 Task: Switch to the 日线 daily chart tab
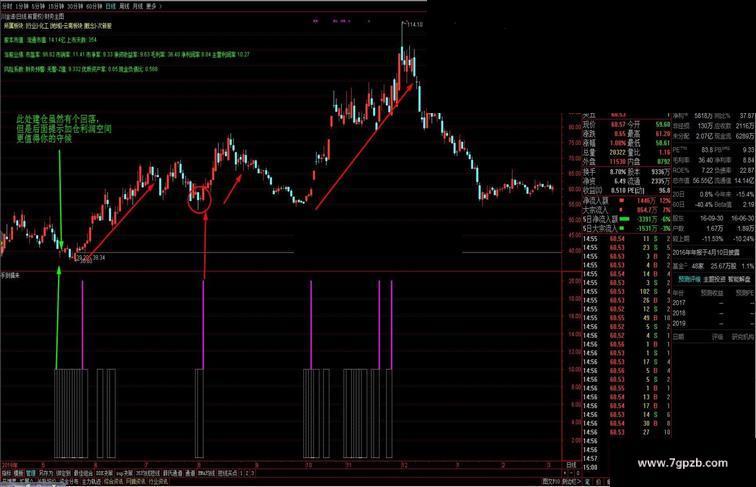[111, 6]
